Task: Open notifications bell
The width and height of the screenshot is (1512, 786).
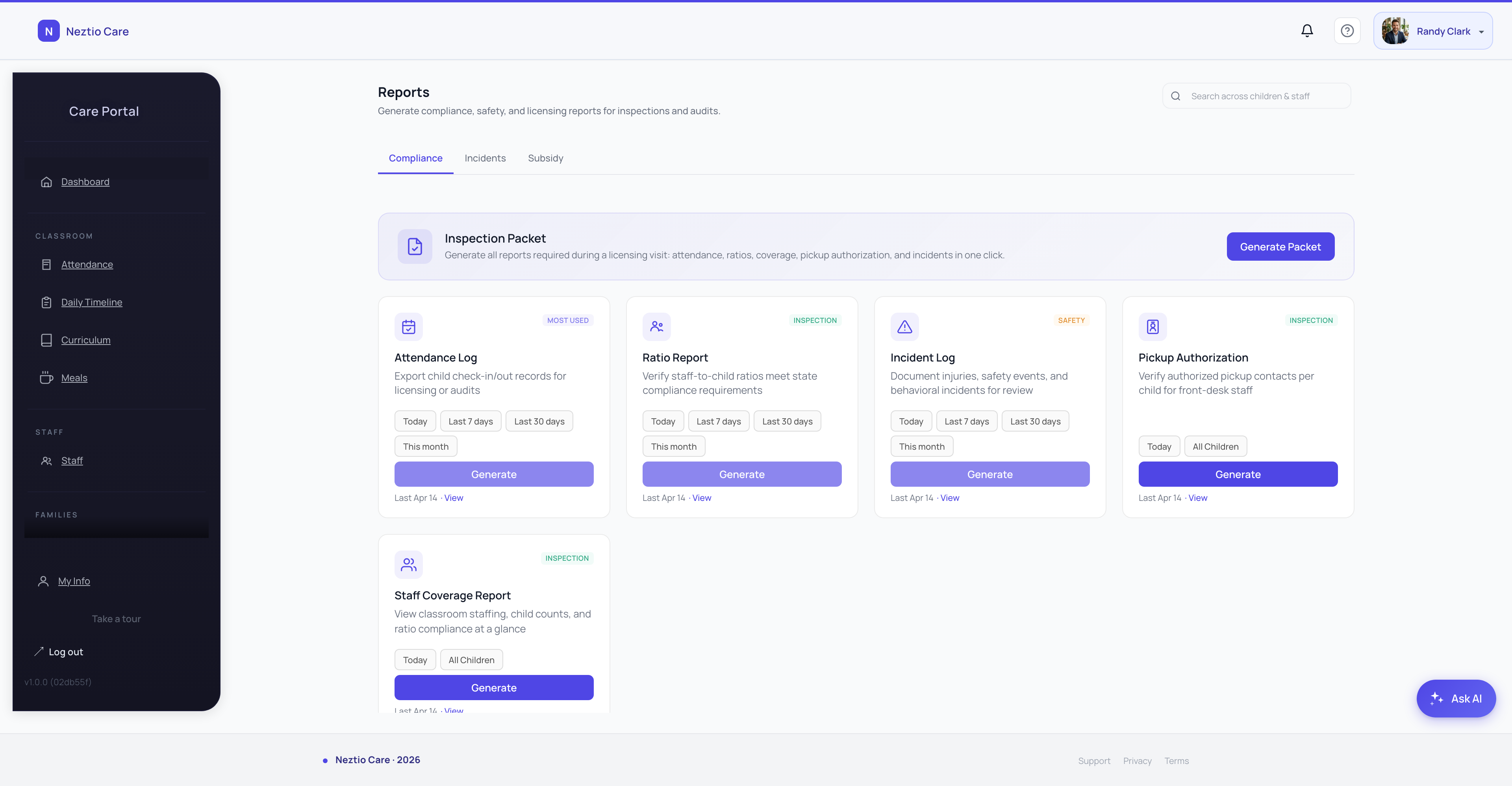Action: pos(1306,31)
